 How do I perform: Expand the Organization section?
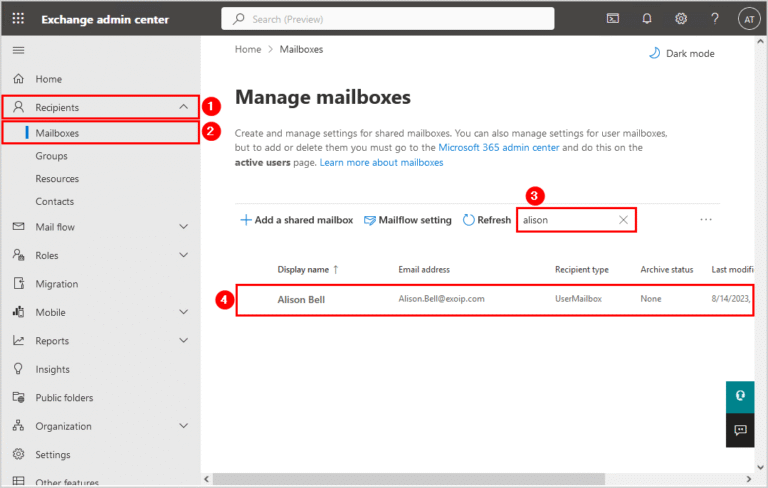(183, 426)
